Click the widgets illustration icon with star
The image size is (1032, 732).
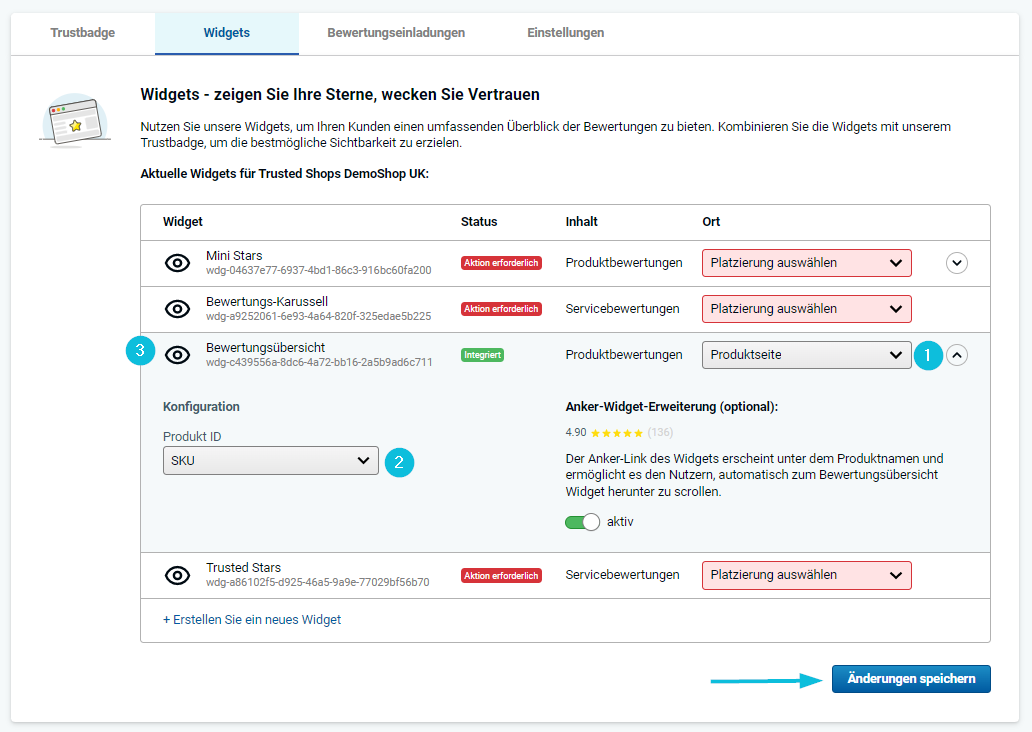[70, 122]
